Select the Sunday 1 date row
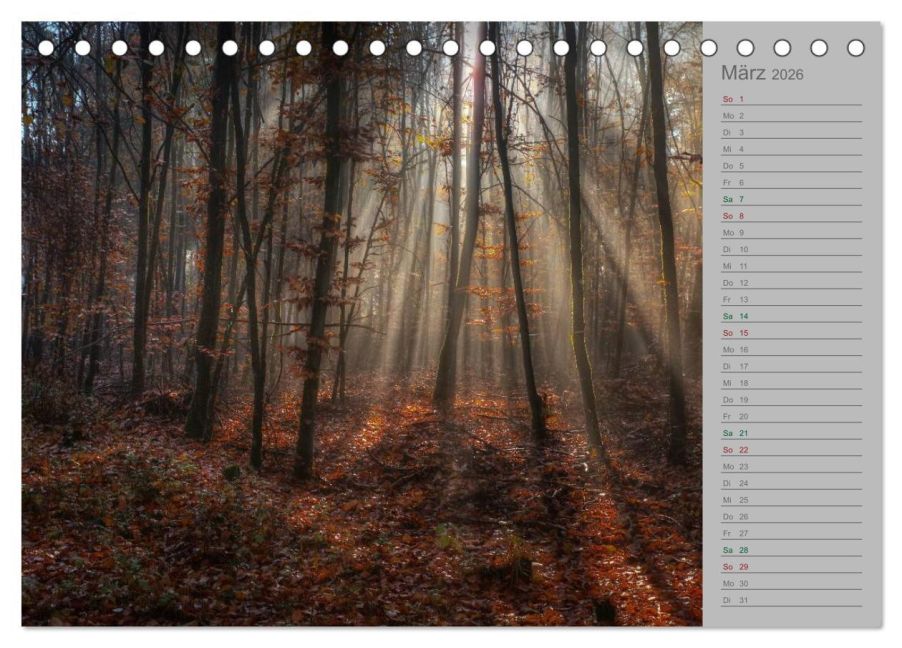The image size is (902, 648). tap(792, 99)
